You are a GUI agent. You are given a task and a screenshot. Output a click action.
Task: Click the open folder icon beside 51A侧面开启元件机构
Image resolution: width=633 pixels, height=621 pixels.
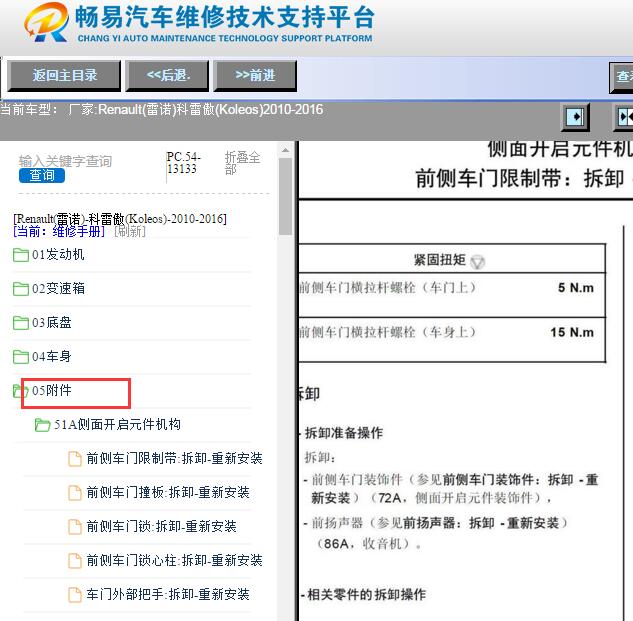click(42, 425)
